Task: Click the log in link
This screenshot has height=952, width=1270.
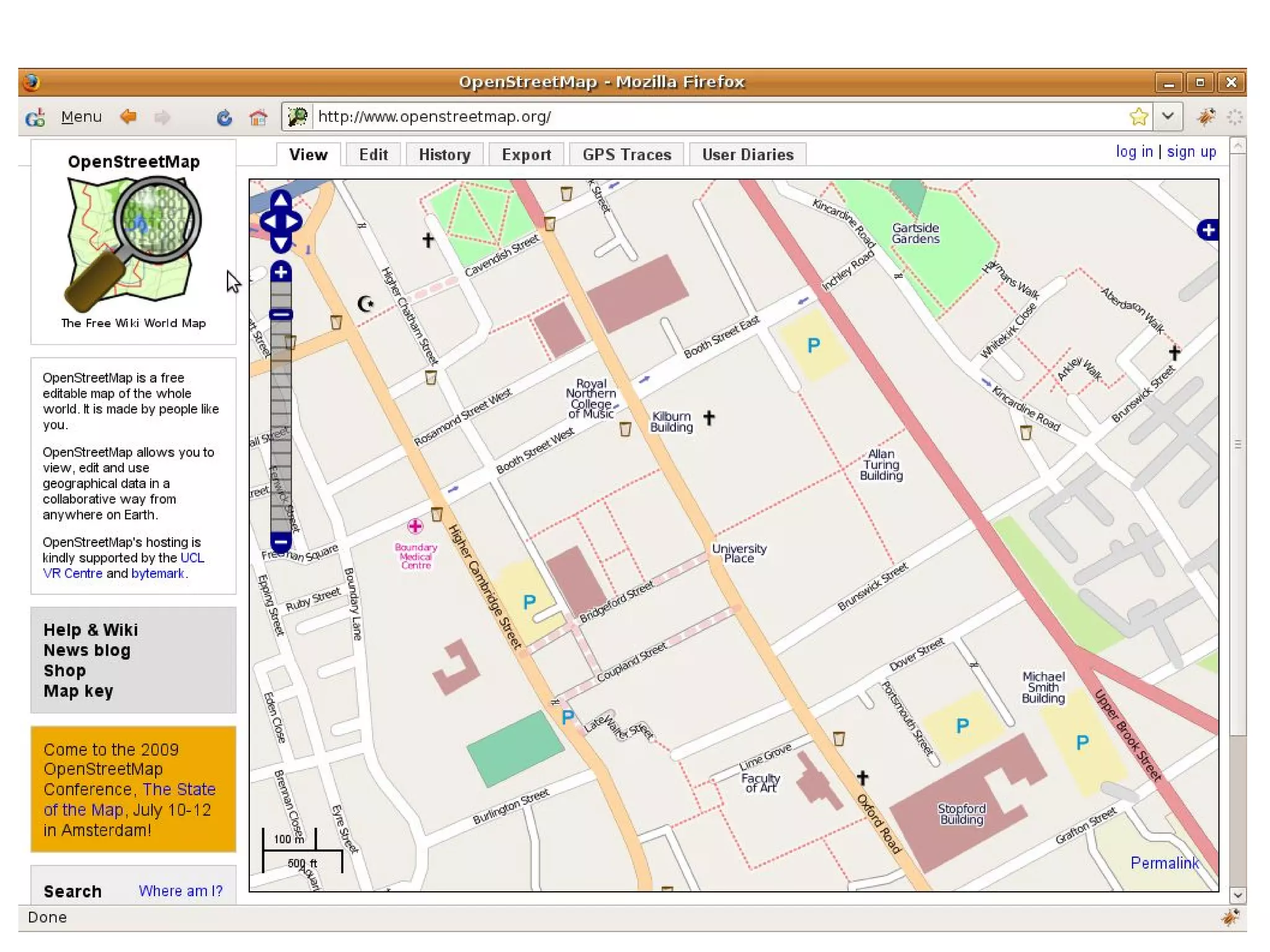Action: pyautogui.click(x=1134, y=152)
